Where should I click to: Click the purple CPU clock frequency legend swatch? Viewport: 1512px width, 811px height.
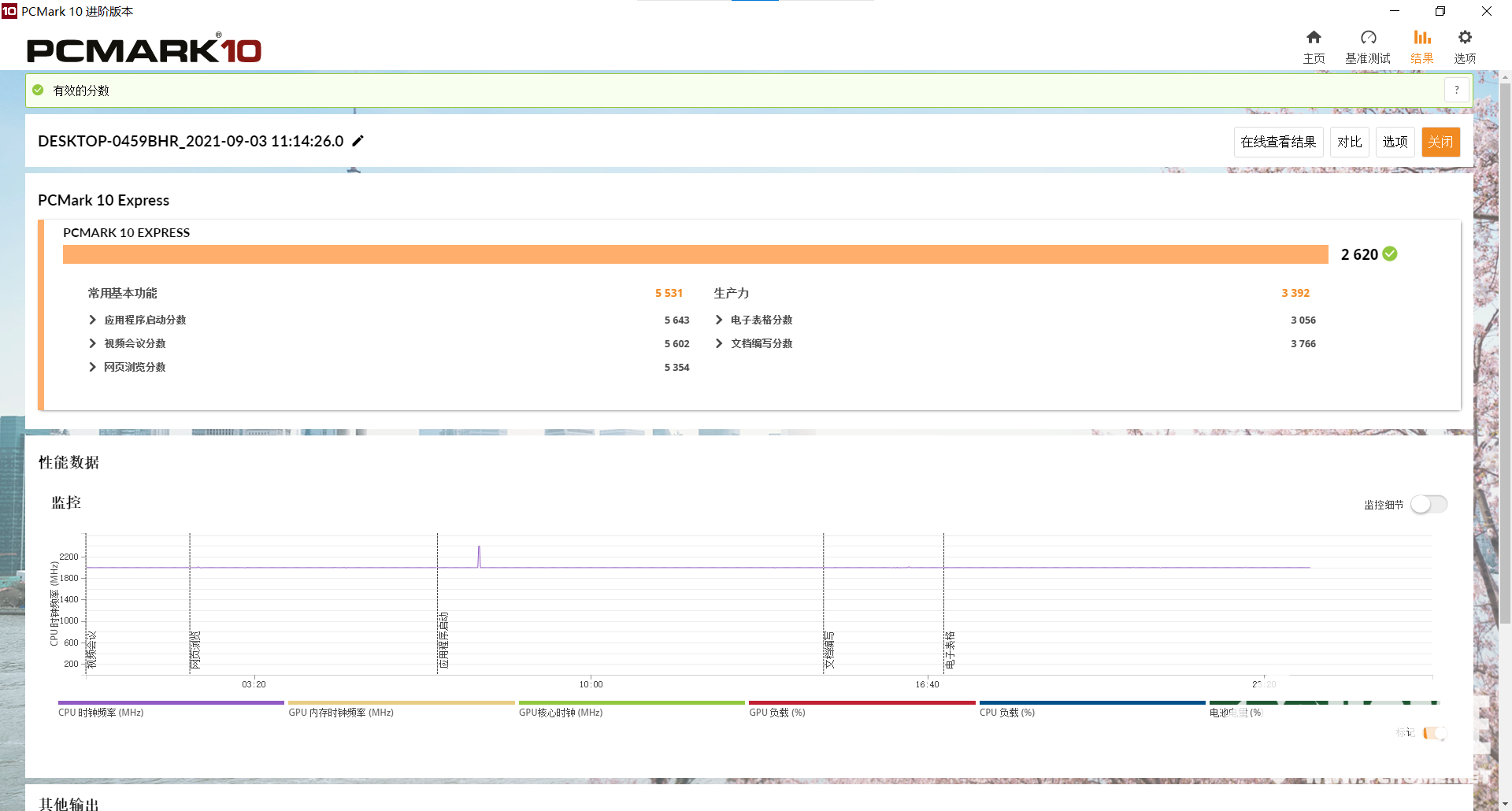coord(171,702)
